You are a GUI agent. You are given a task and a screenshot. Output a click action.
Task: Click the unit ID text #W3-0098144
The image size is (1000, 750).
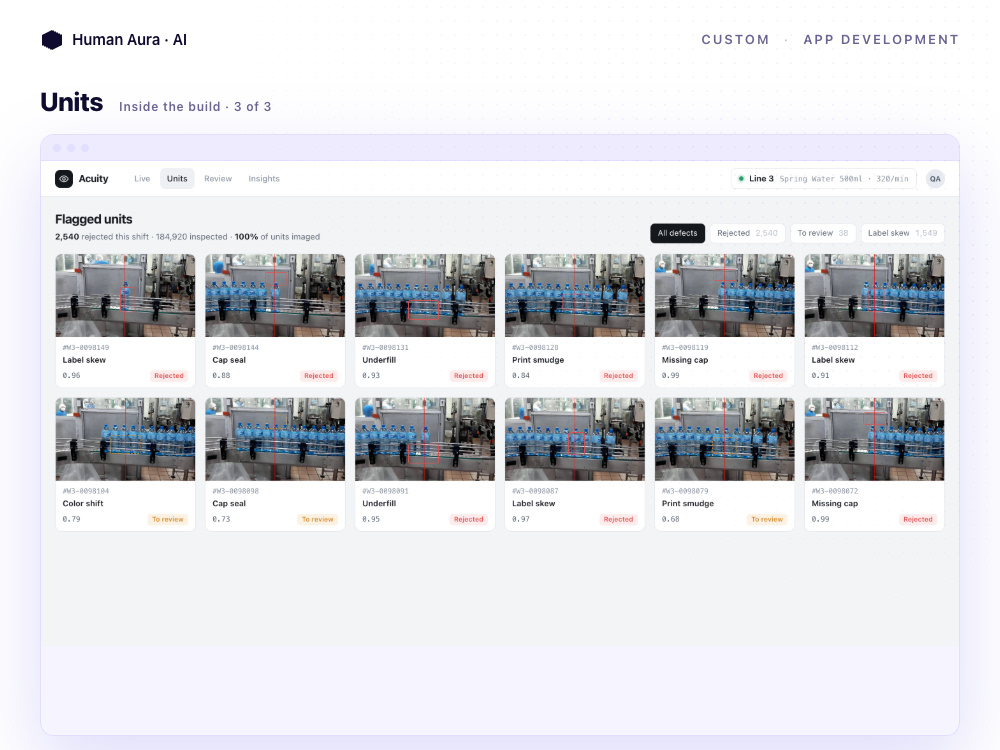[x=235, y=348]
